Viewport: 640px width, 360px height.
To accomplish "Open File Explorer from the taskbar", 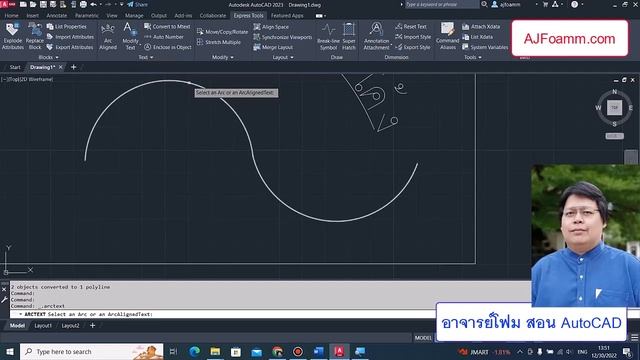I will [x=215, y=351].
